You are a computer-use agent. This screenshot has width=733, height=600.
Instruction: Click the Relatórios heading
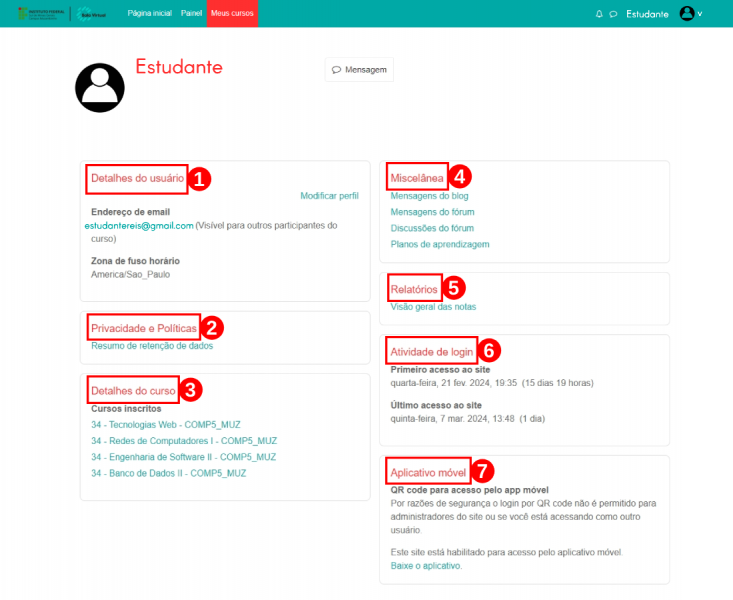click(x=414, y=289)
